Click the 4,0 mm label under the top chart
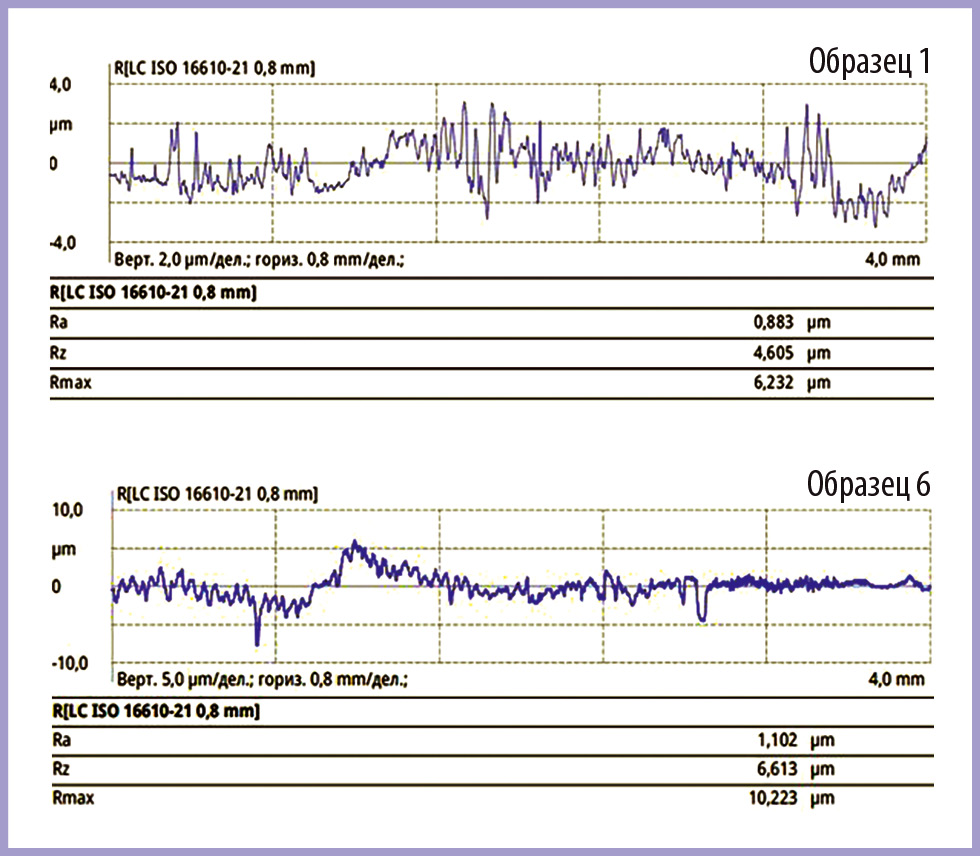 click(892, 259)
